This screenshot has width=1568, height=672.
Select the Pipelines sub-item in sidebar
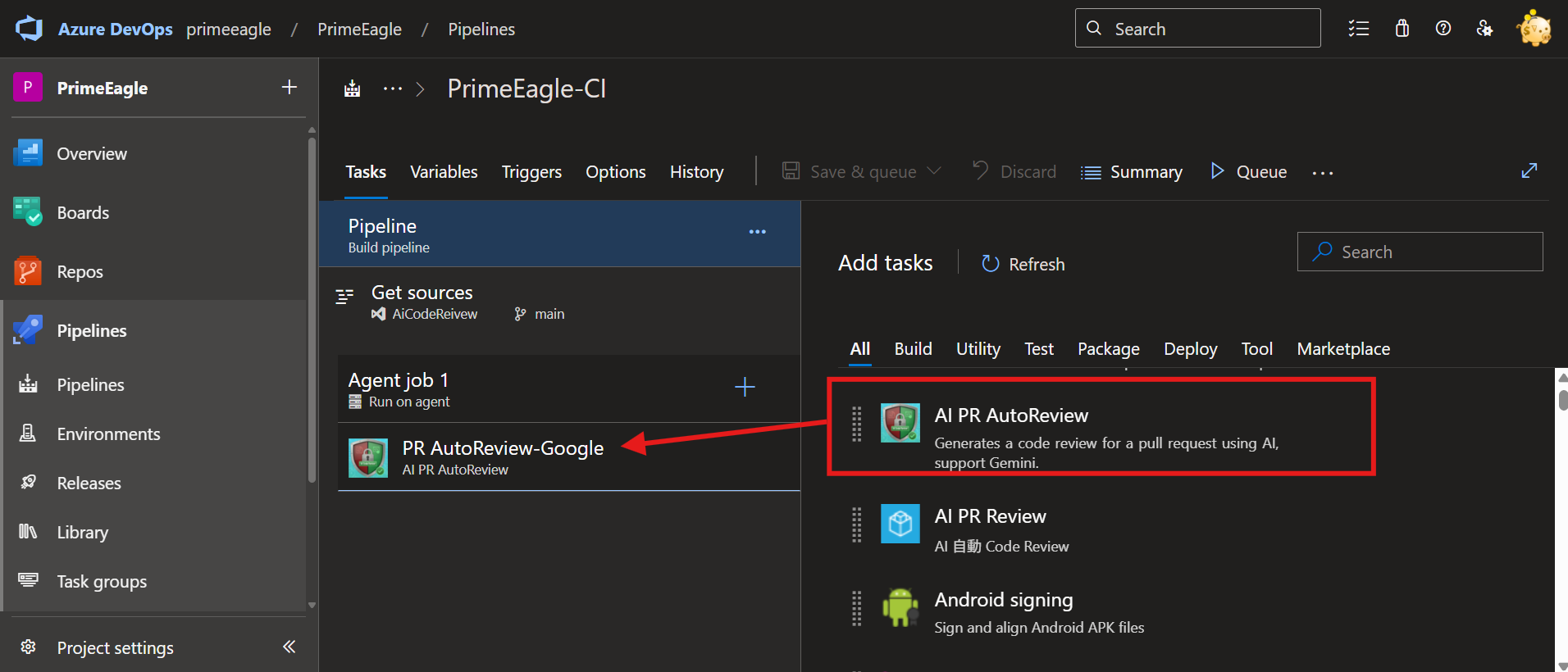coord(90,384)
